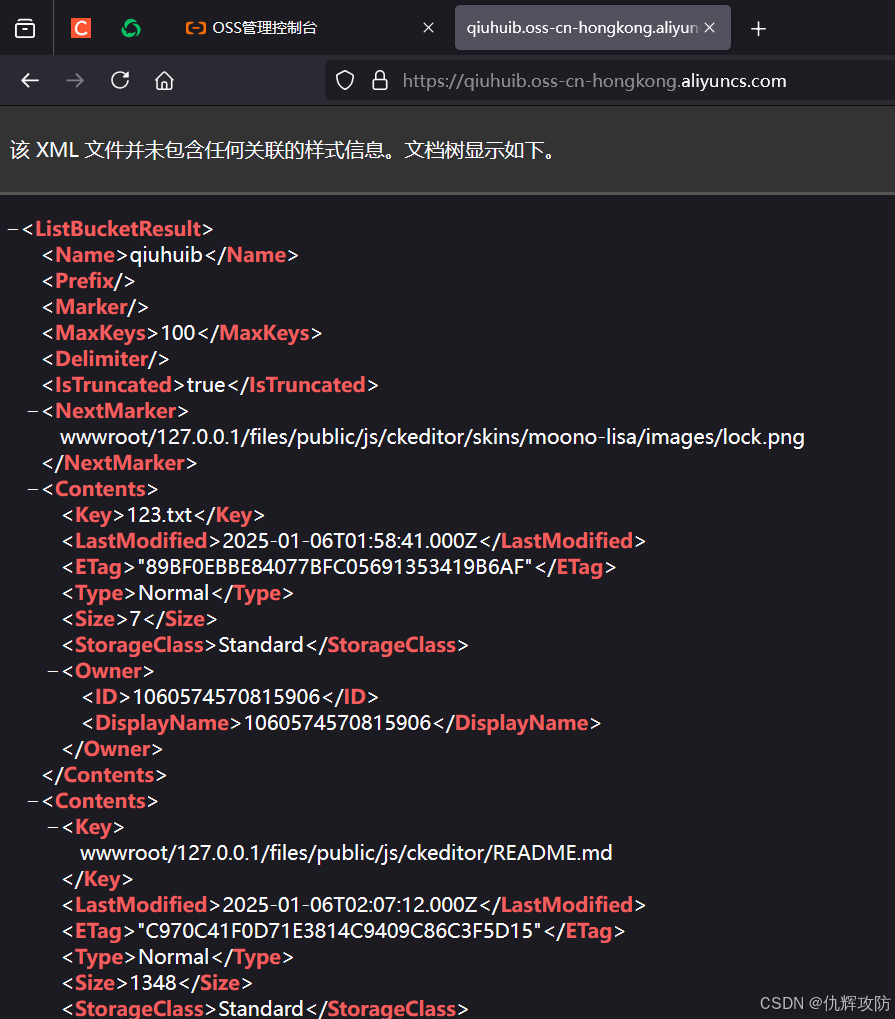The height and width of the screenshot is (1019, 895).
Task: Open the browser home page
Action: pyautogui.click(x=164, y=81)
